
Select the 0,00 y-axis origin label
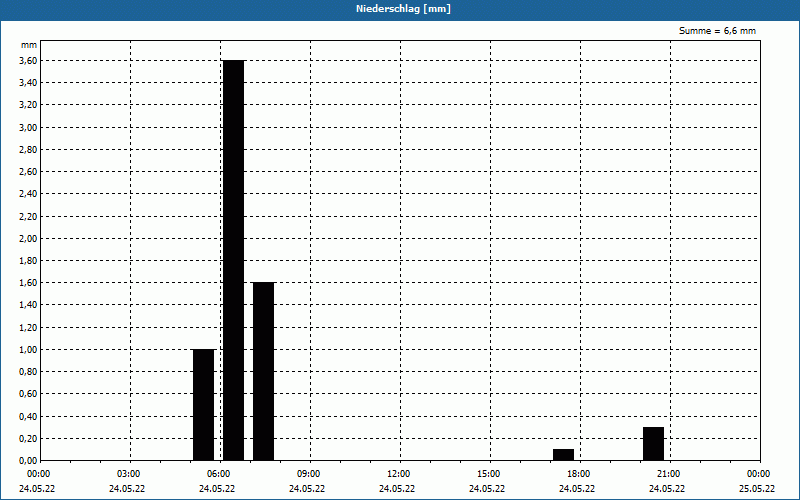point(28,461)
